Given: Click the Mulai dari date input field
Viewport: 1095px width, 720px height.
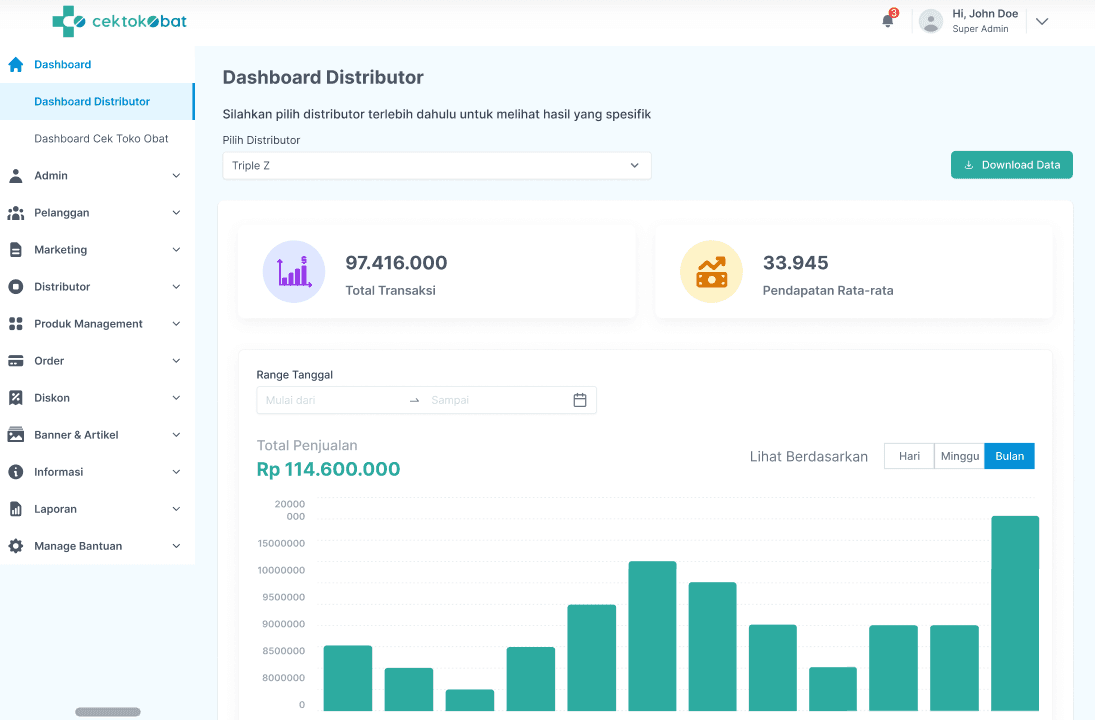Looking at the screenshot, I should tap(330, 399).
